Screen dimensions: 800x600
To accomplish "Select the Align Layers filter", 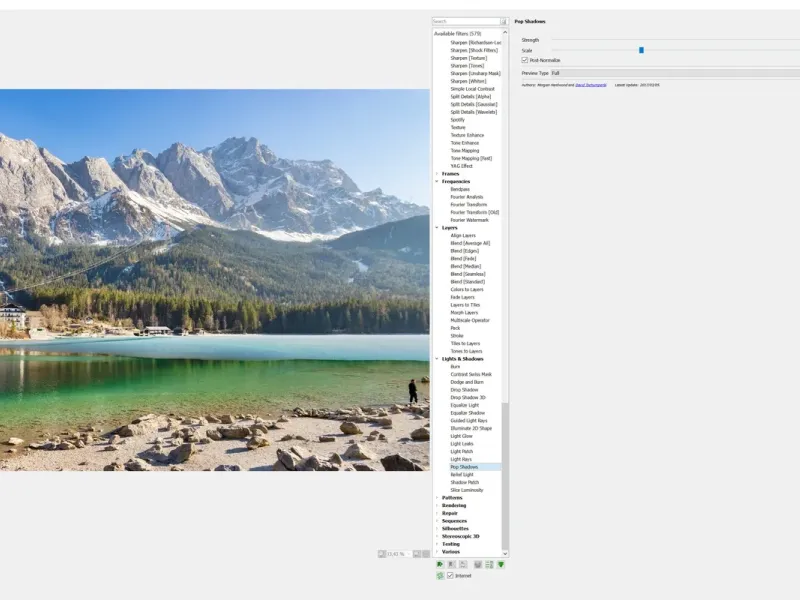I will [x=463, y=235].
